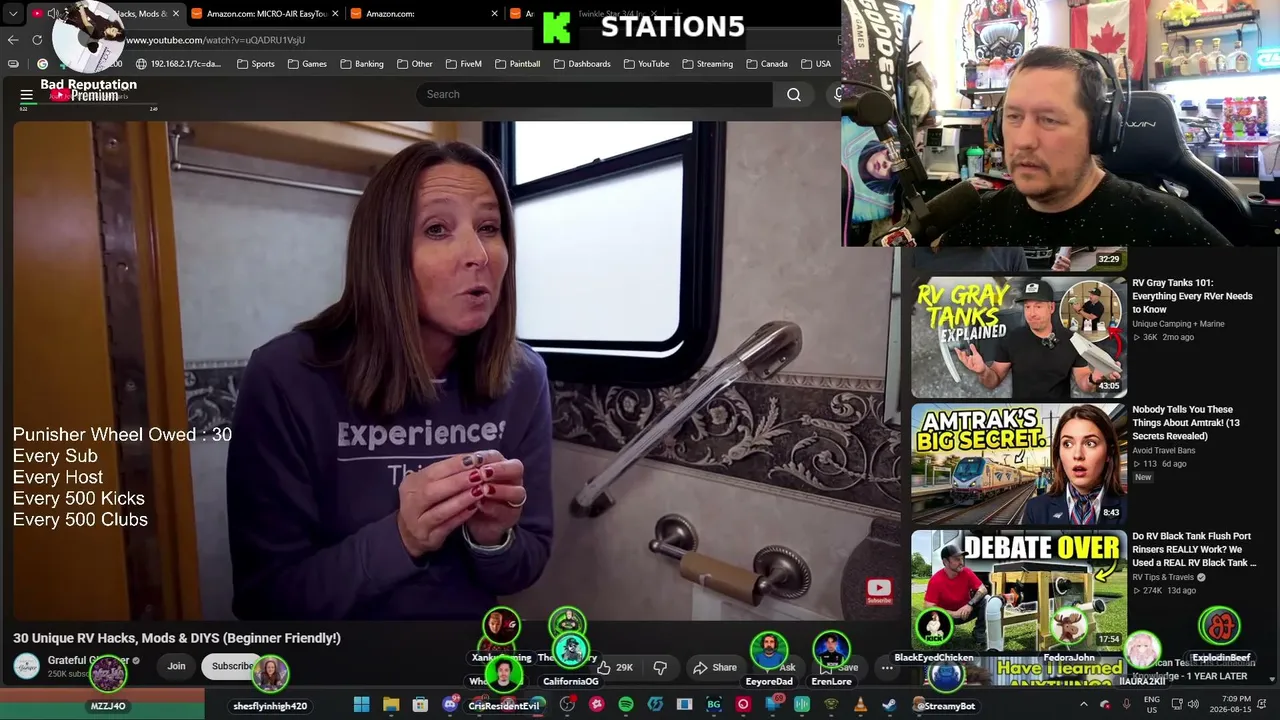Open the Other bookmarks folder

(x=414, y=64)
